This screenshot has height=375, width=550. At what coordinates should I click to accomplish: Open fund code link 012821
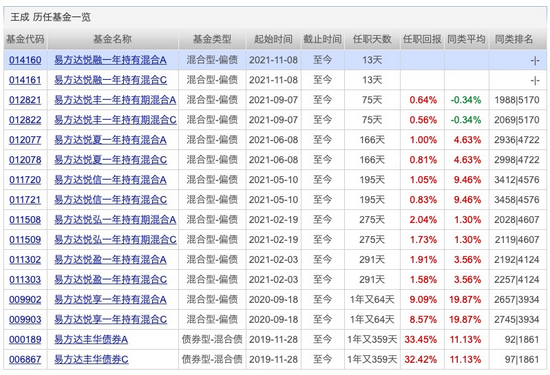[x=25, y=100]
